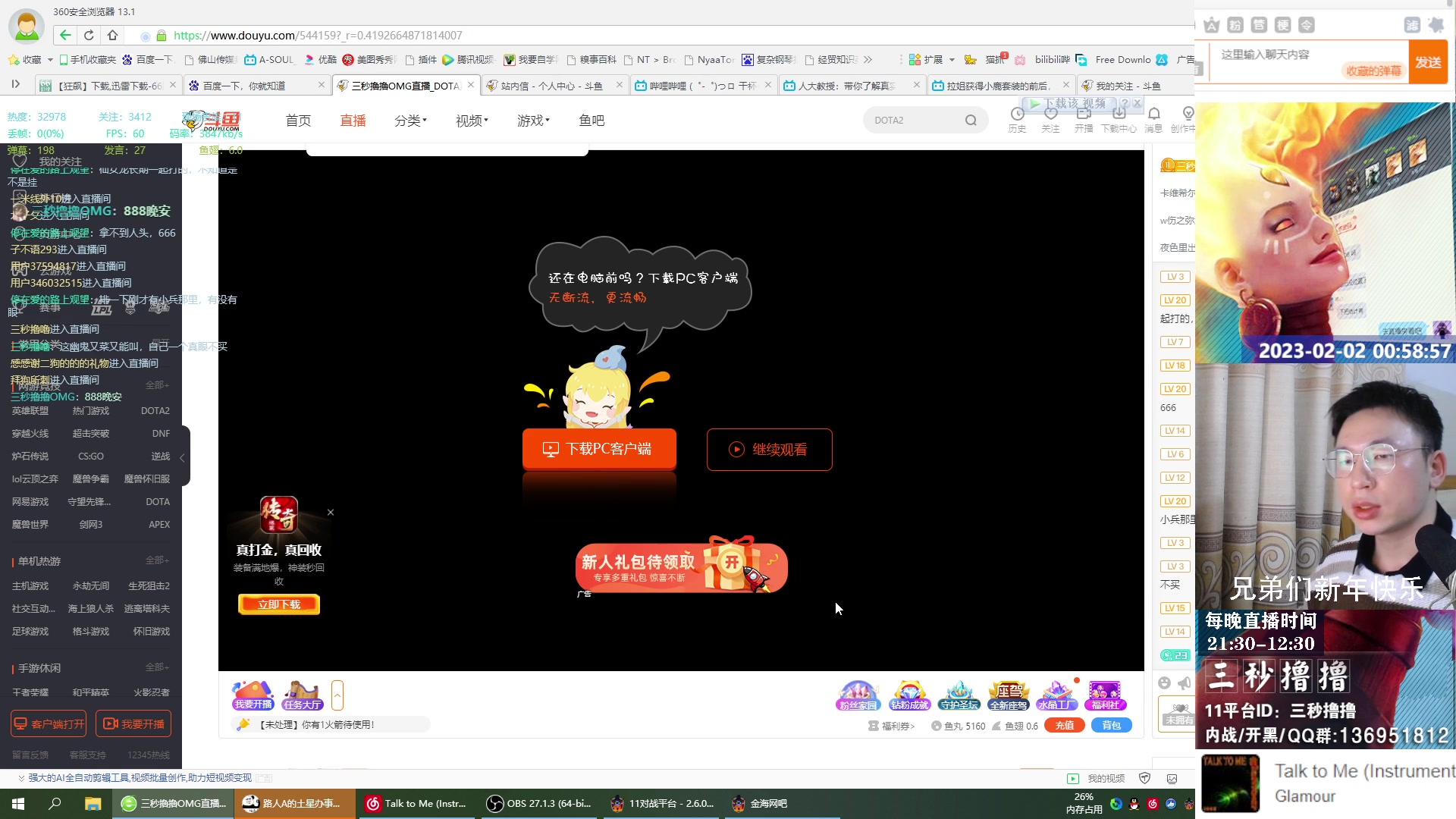Screen dimensions: 1456x819
Task: Open the 福利券 link
Action: (x=892, y=726)
